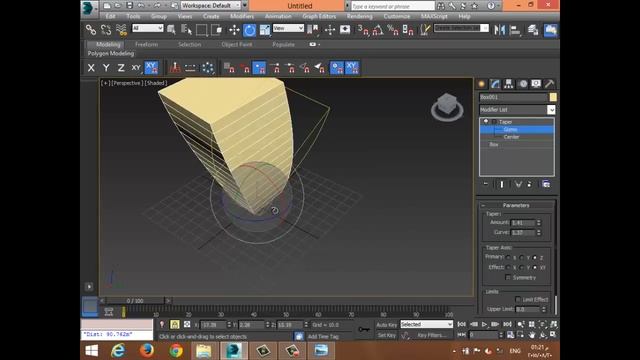640x360 pixels.
Task: Toggle the Angle Snap icon
Action: (378, 30)
